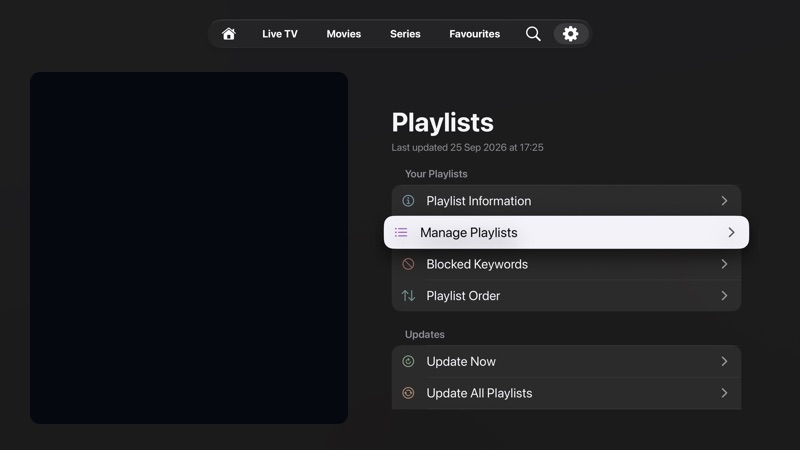
Task: Click the 'Playlists' page title
Action: pyautogui.click(x=442, y=122)
